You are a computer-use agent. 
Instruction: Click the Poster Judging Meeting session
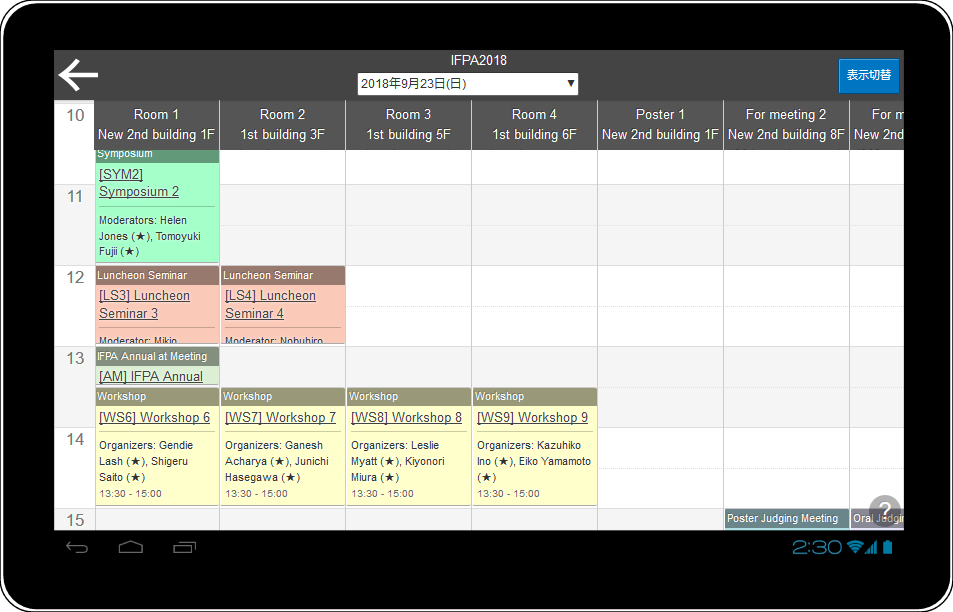(786, 518)
